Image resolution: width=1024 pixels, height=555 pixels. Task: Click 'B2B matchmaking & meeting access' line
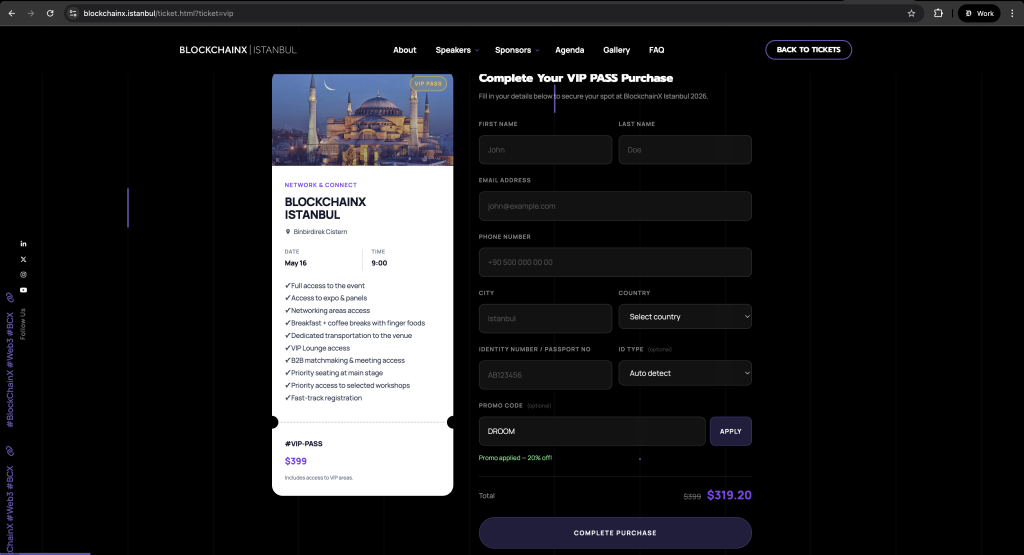(x=345, y=360)
